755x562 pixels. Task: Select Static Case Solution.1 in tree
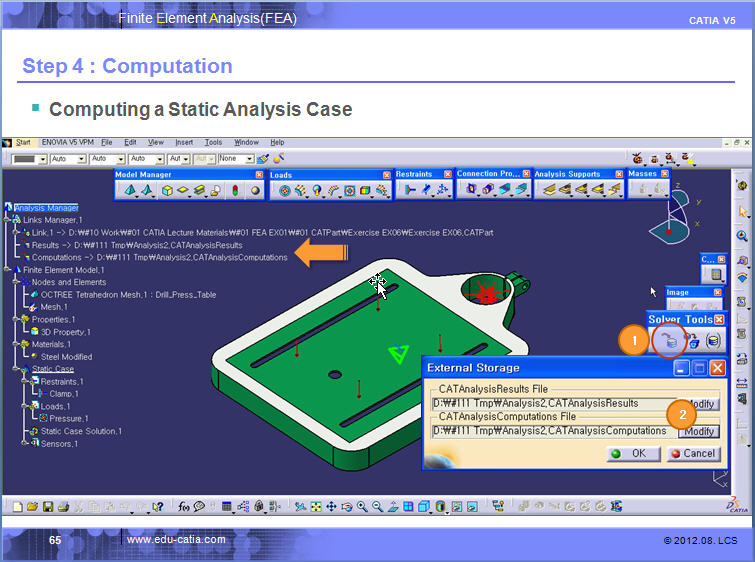click(x=80, y=431)
